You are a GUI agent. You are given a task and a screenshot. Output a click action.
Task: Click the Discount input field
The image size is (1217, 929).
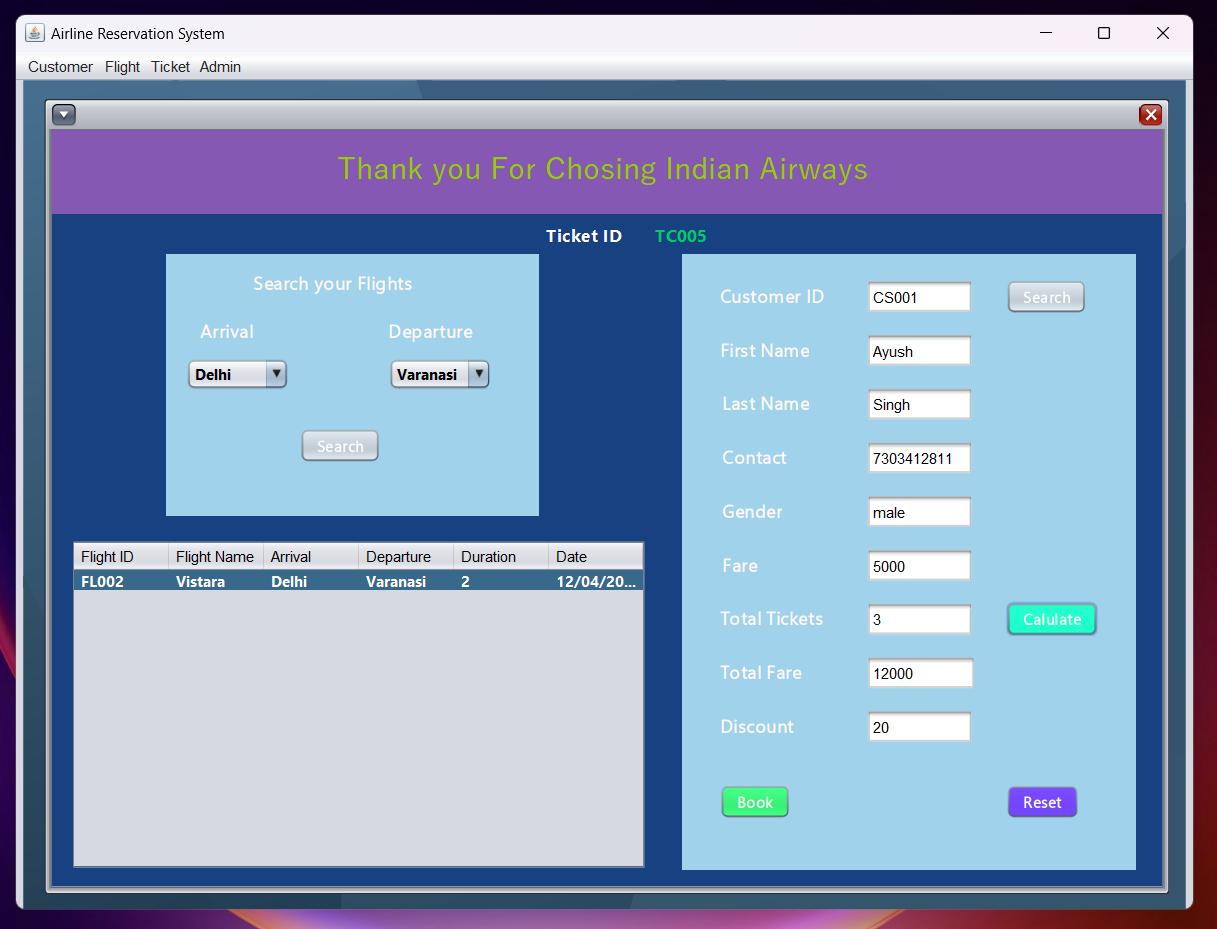[x=919, y=726]
